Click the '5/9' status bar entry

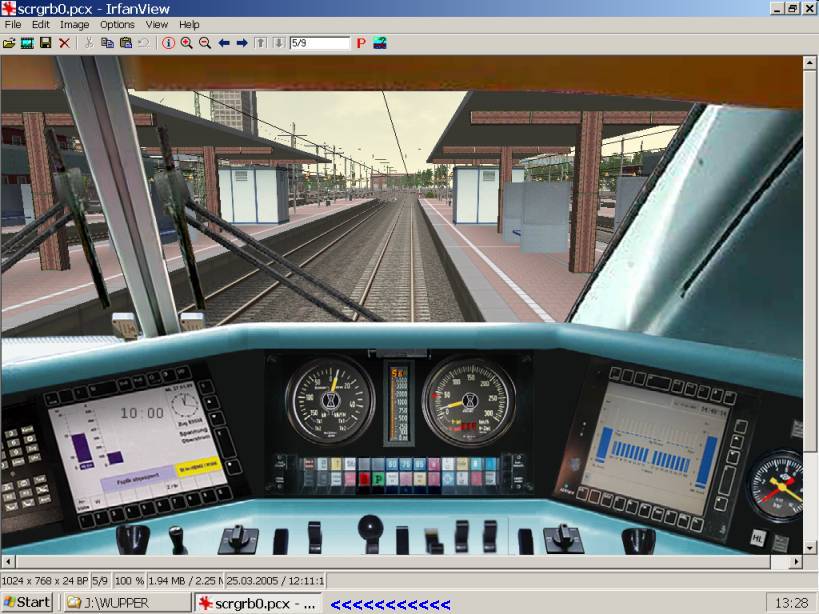(100, 581)
